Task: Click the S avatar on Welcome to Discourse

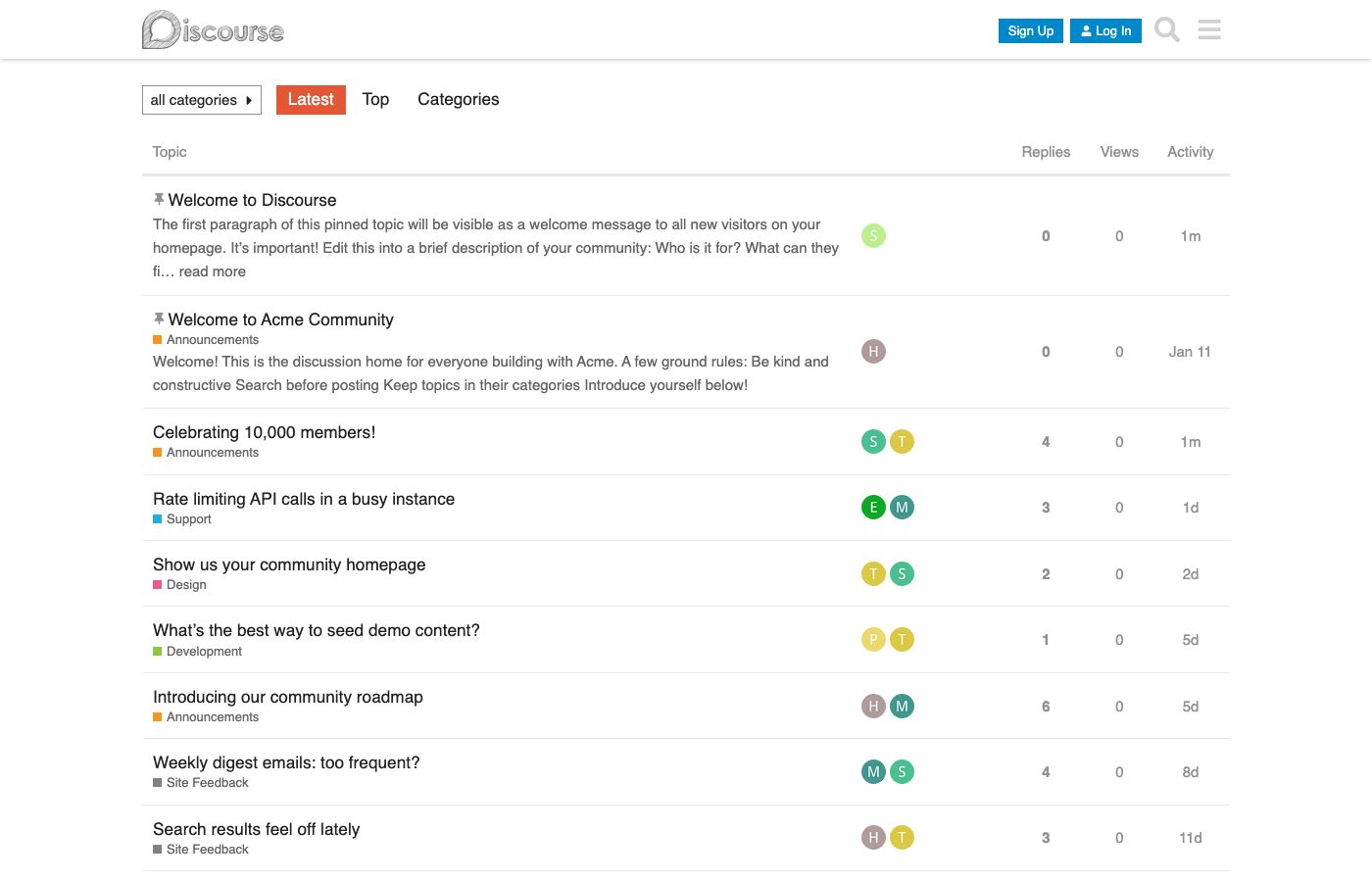Action: [x=873, y=235]
